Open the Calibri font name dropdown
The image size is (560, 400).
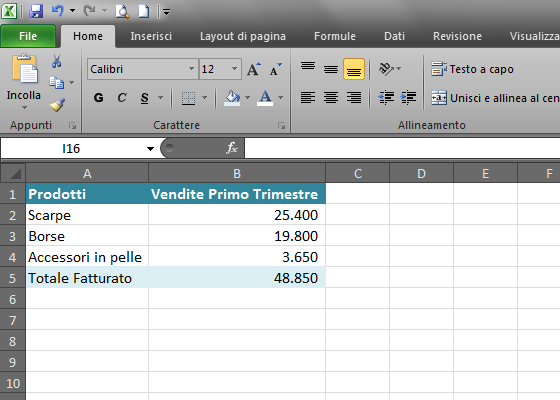pyautogui.click(x=191, y=69)
